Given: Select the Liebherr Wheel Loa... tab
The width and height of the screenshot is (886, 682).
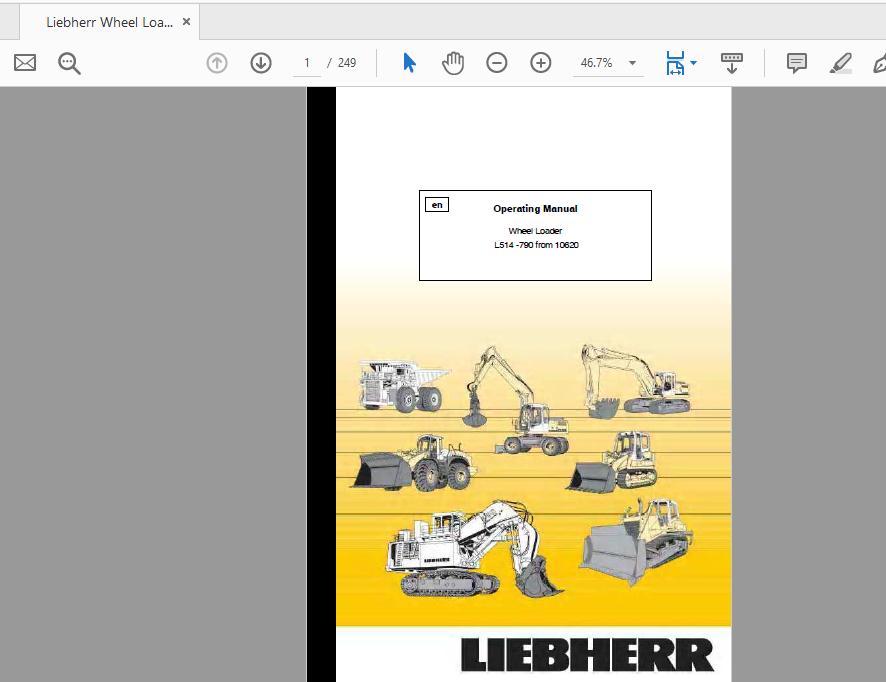Looking at the screenshot, I should (110, 23).
